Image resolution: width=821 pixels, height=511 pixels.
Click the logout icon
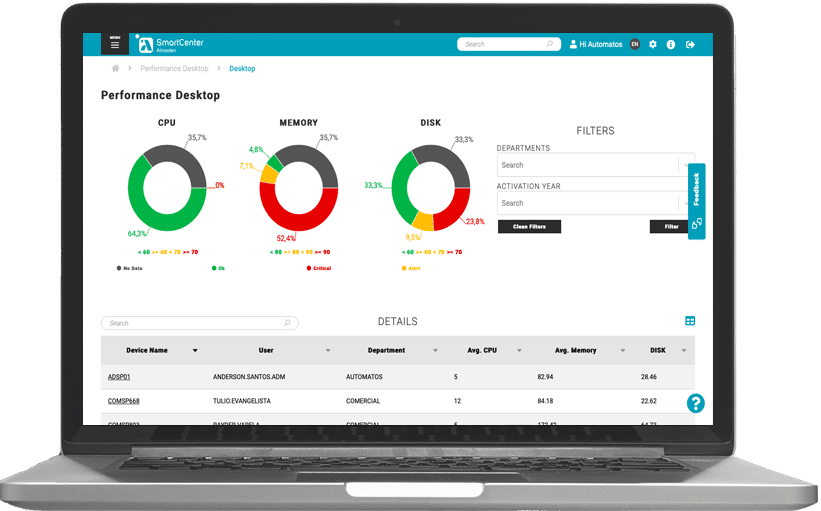click(691, 44)
